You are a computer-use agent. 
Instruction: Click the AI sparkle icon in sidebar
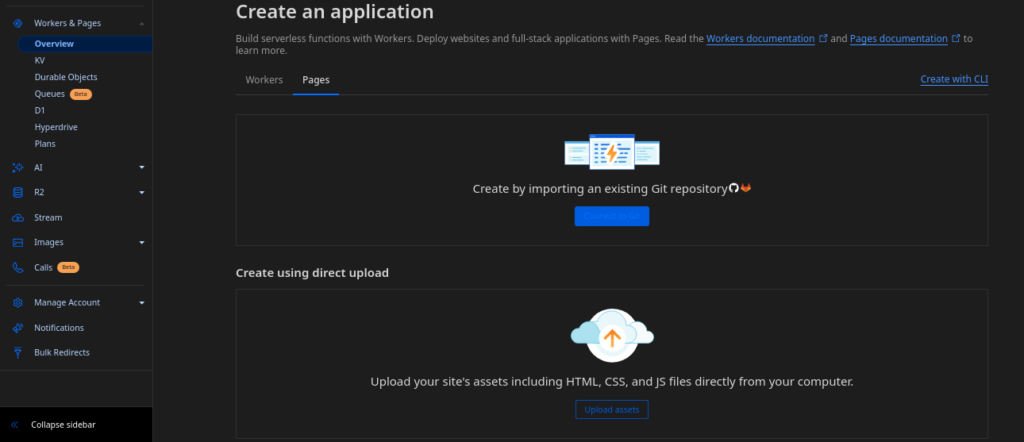tap(18, 168)
